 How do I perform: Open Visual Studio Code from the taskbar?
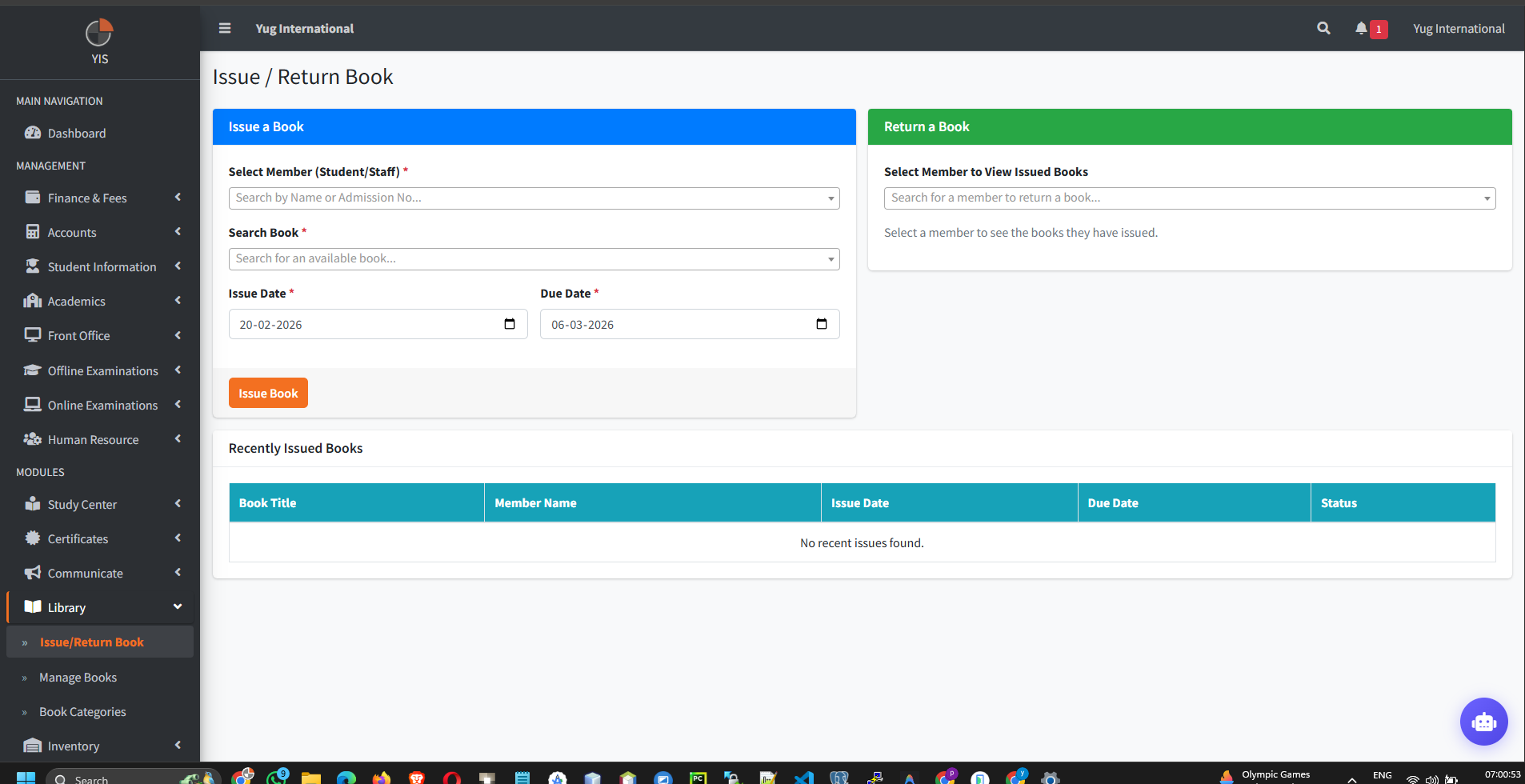click(x=804, y=776)
